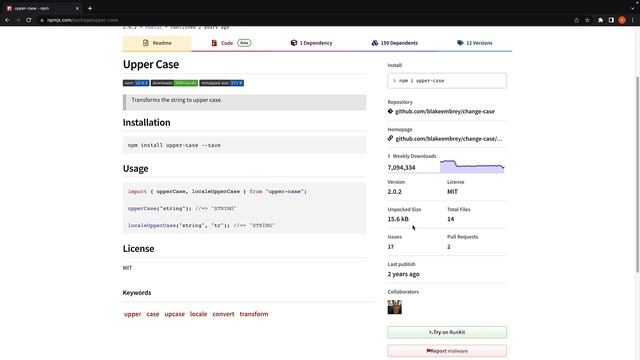This screenshot has height=360, width=640.
Task: View the 159 Dependents tab
Action: [x=395, y=43]
